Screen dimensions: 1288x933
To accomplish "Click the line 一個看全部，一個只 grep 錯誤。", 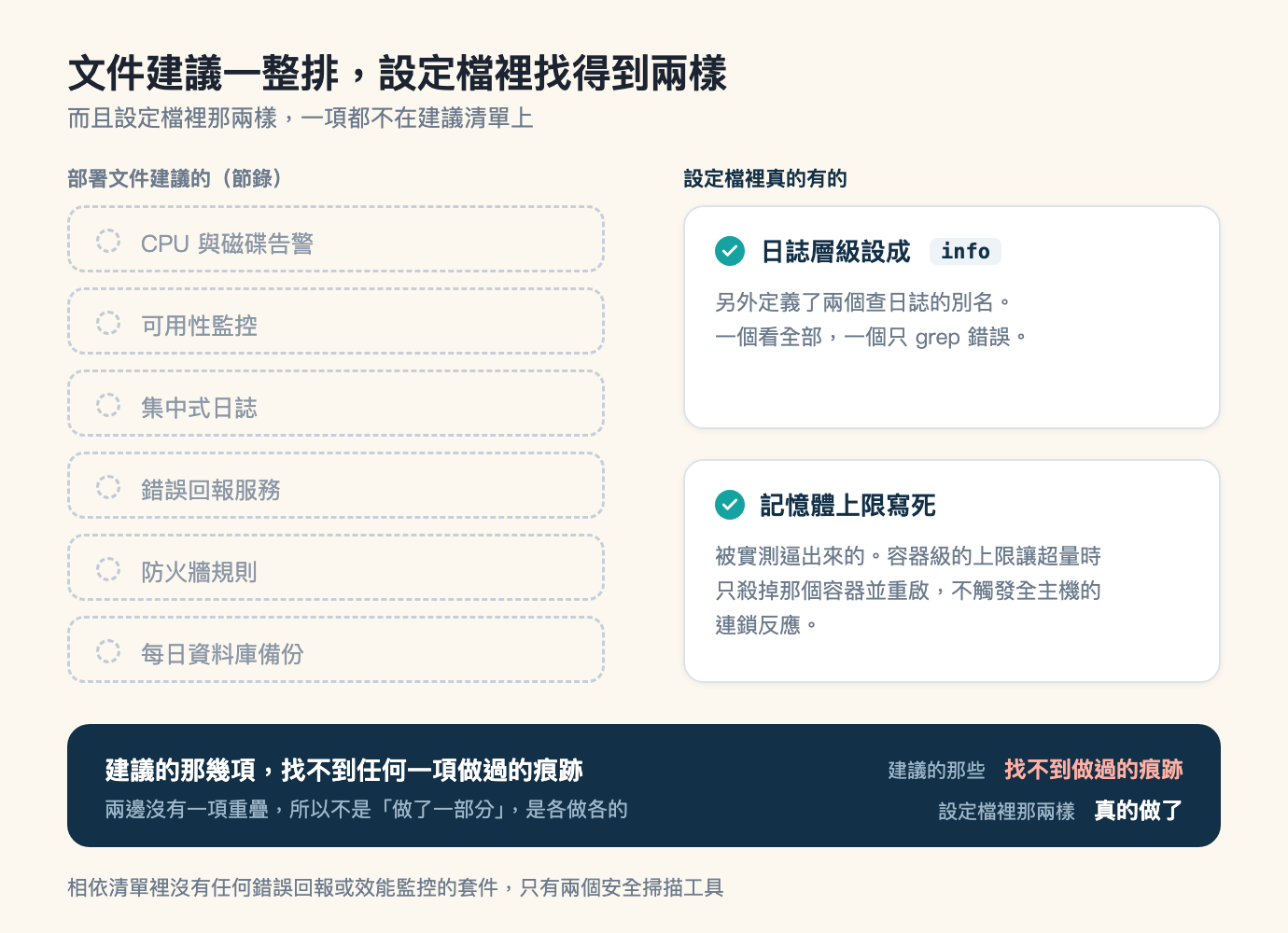I will tap(872, 337).
